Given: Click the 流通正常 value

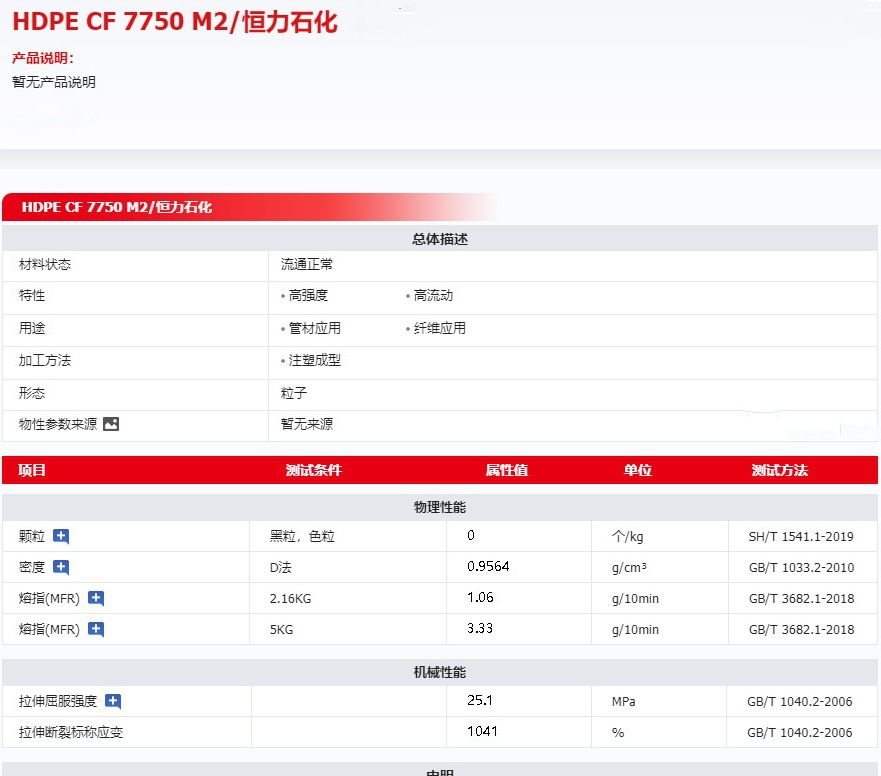Looking at the screenshot, I should click(x=307, y=264).
